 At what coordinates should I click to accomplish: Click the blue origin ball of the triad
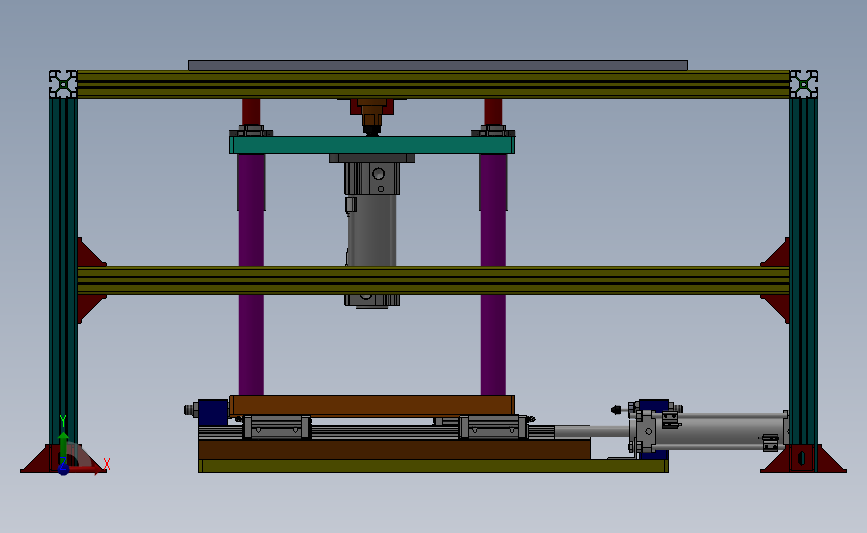coord(63,469)
